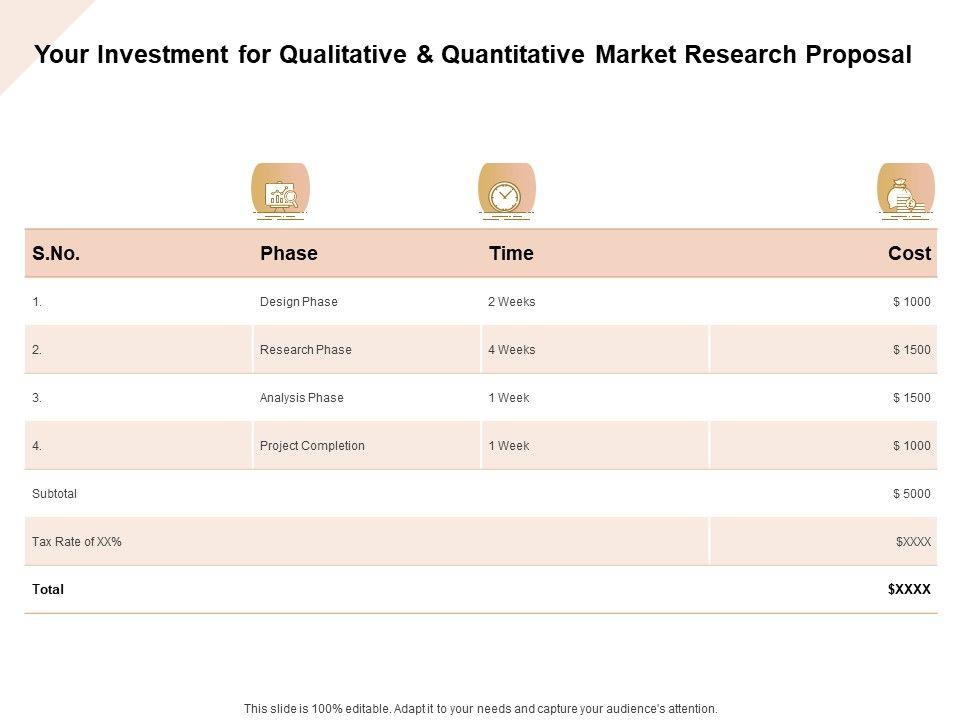The height and width of the screenshot is (720, 960).
Task: Click the Time column header
Action: click(x=511, y=254)
